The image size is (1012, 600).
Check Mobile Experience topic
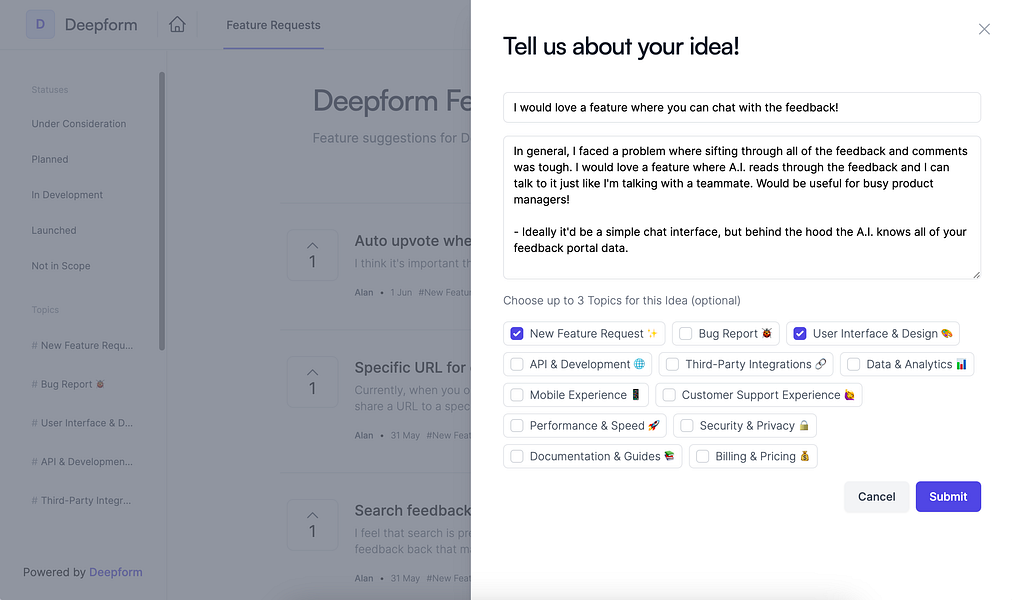(x=516, y=395)
